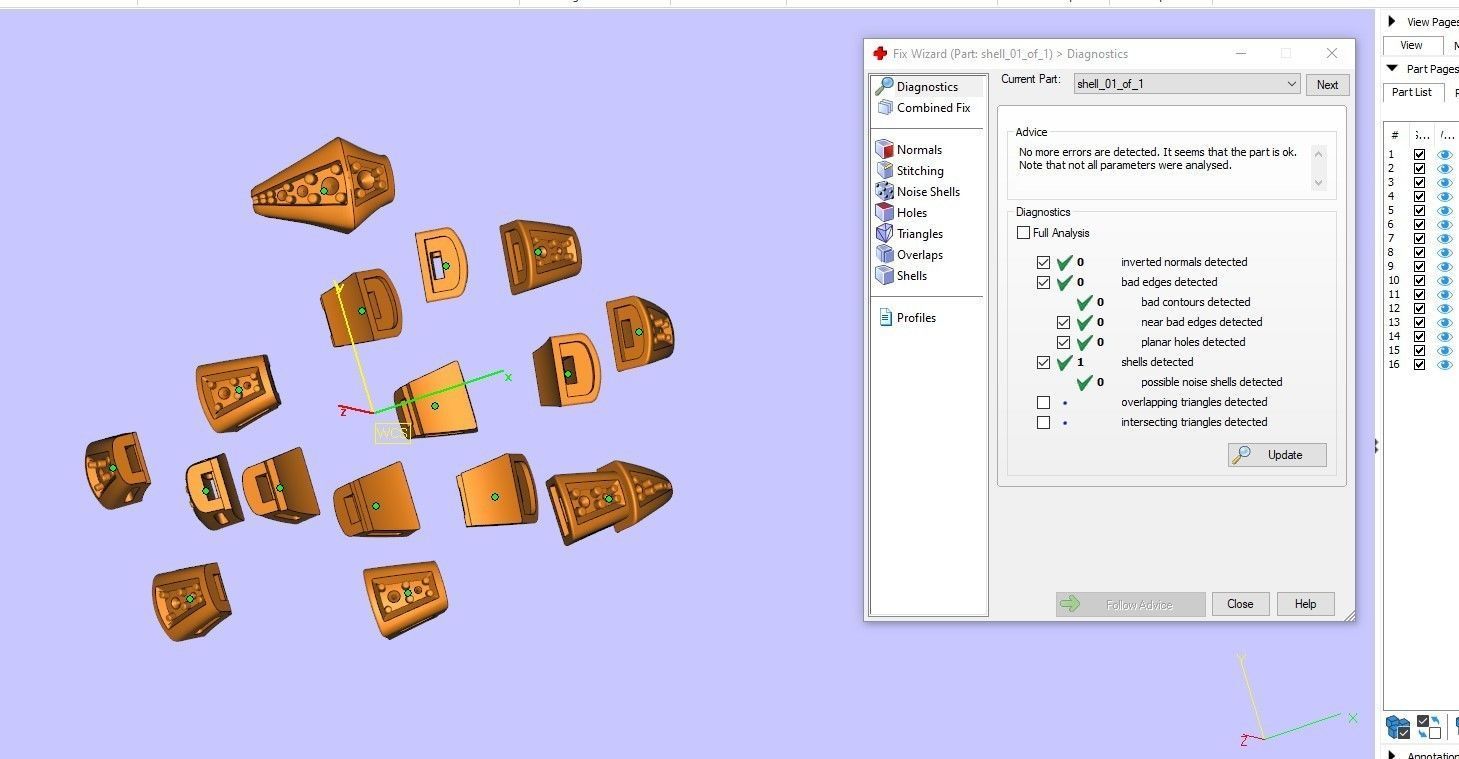Click Close in the Fix Wizard

(1240, 604)
